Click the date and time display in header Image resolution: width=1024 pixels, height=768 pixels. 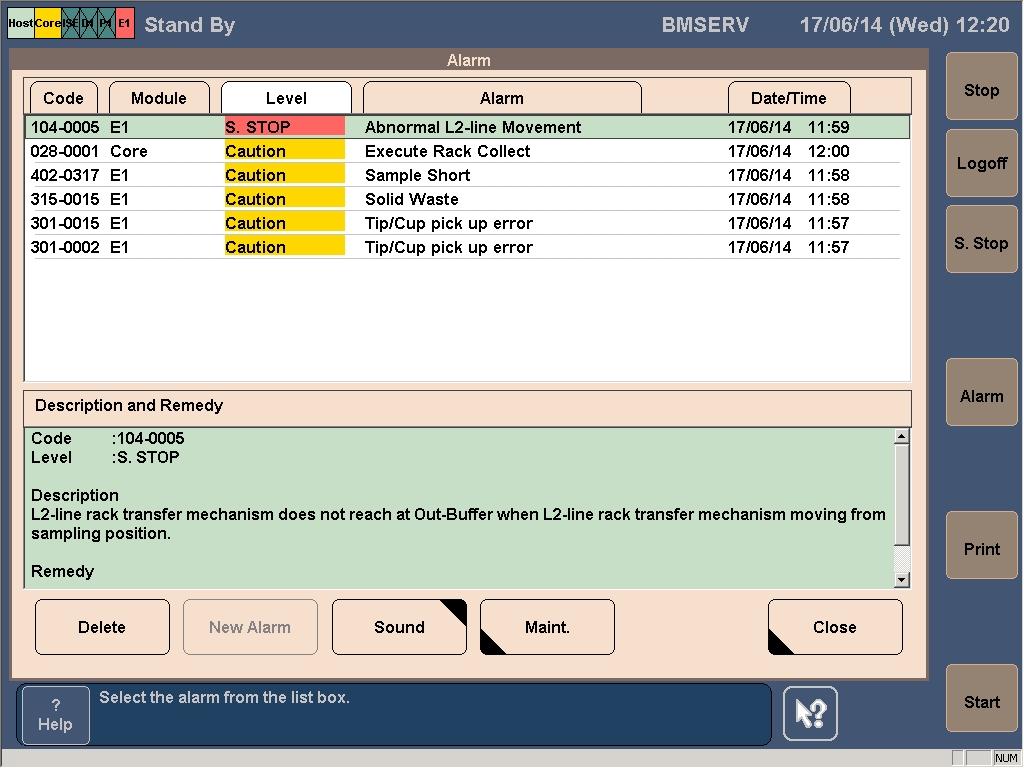click(x=904, y=25)
